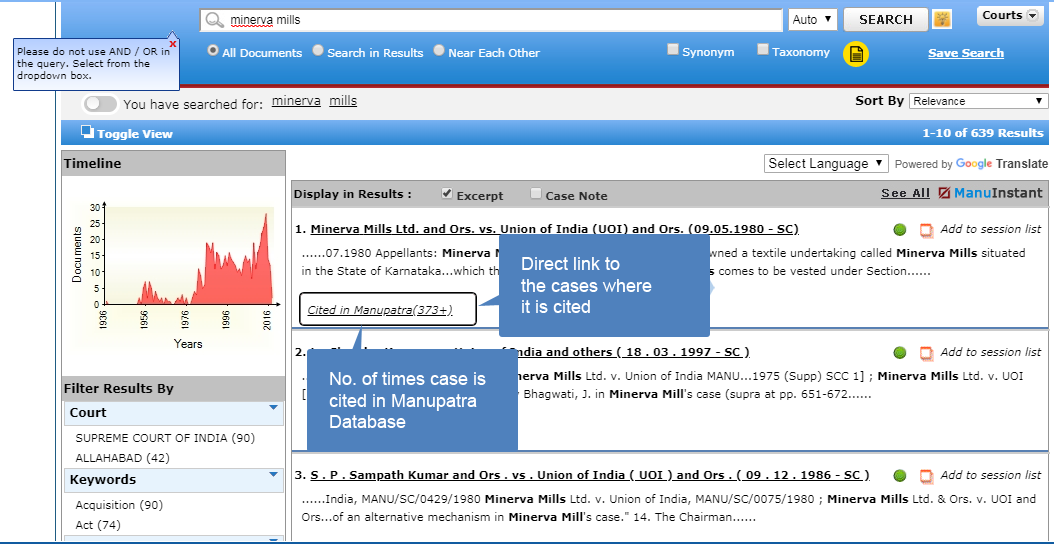This screenshot has width=1054, height=544.
Task: Open the Courts menu
Action: click(1008, 16)
